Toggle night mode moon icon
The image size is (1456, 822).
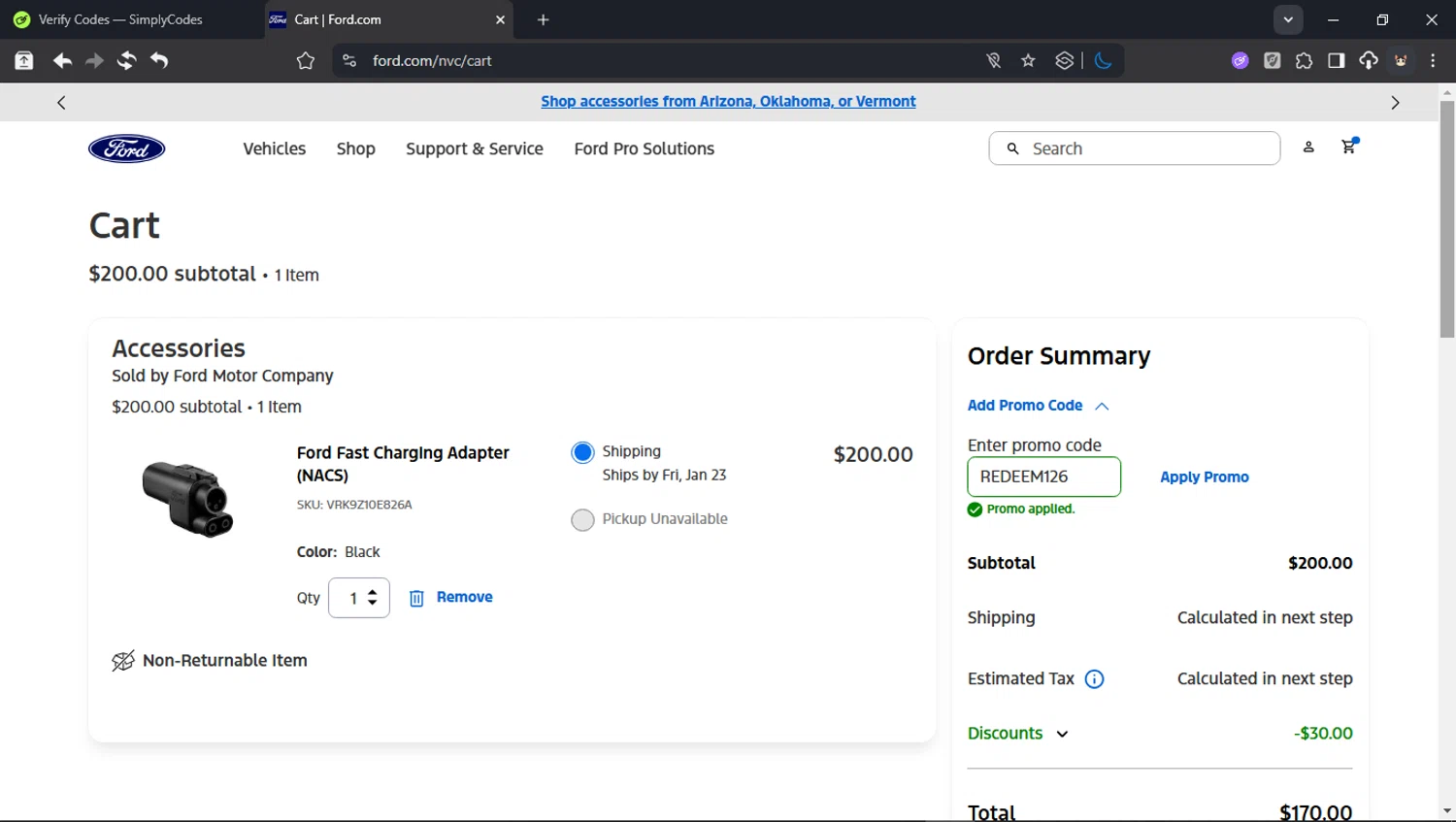tap(1103, 60)
